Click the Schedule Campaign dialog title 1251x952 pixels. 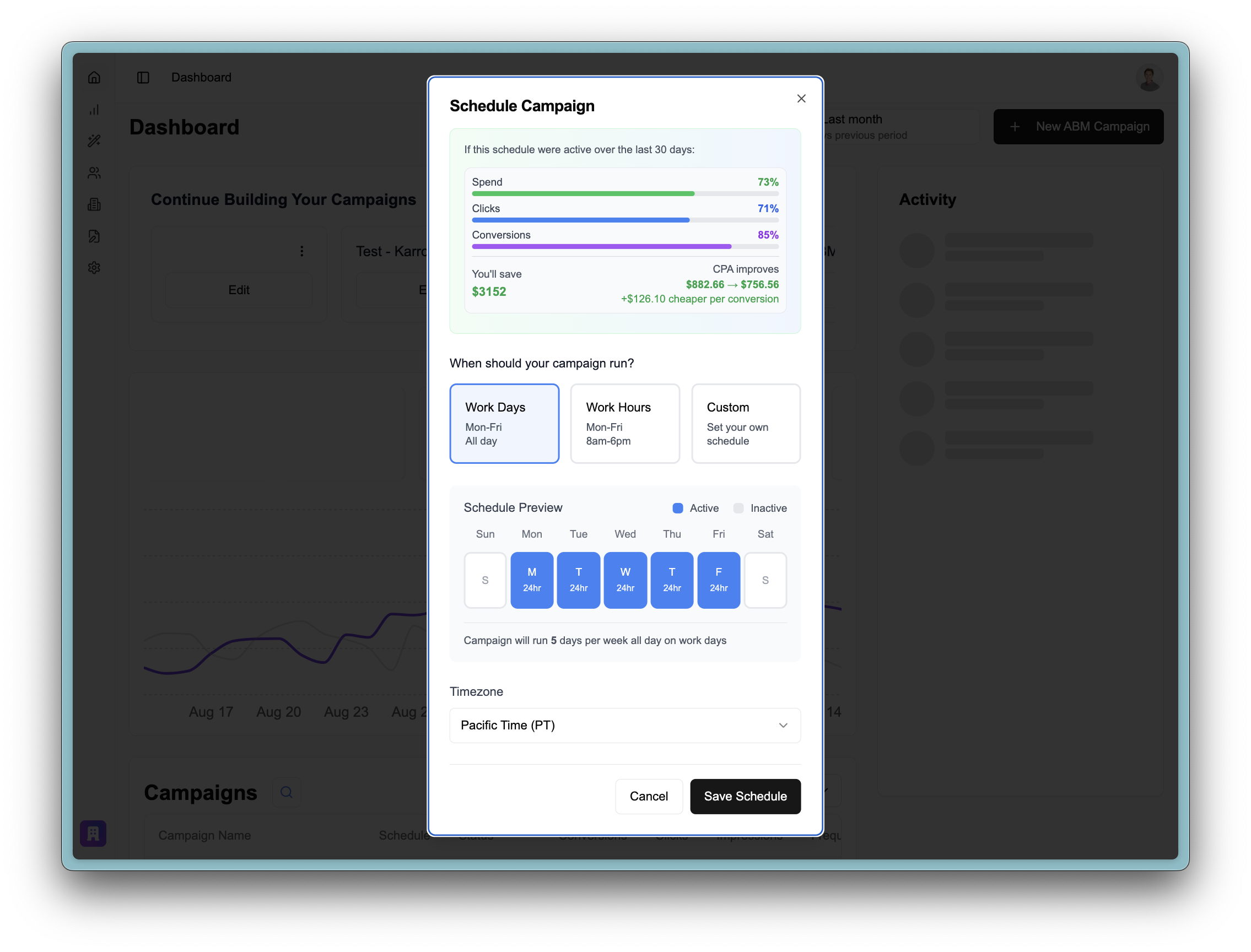coord(521,106)
